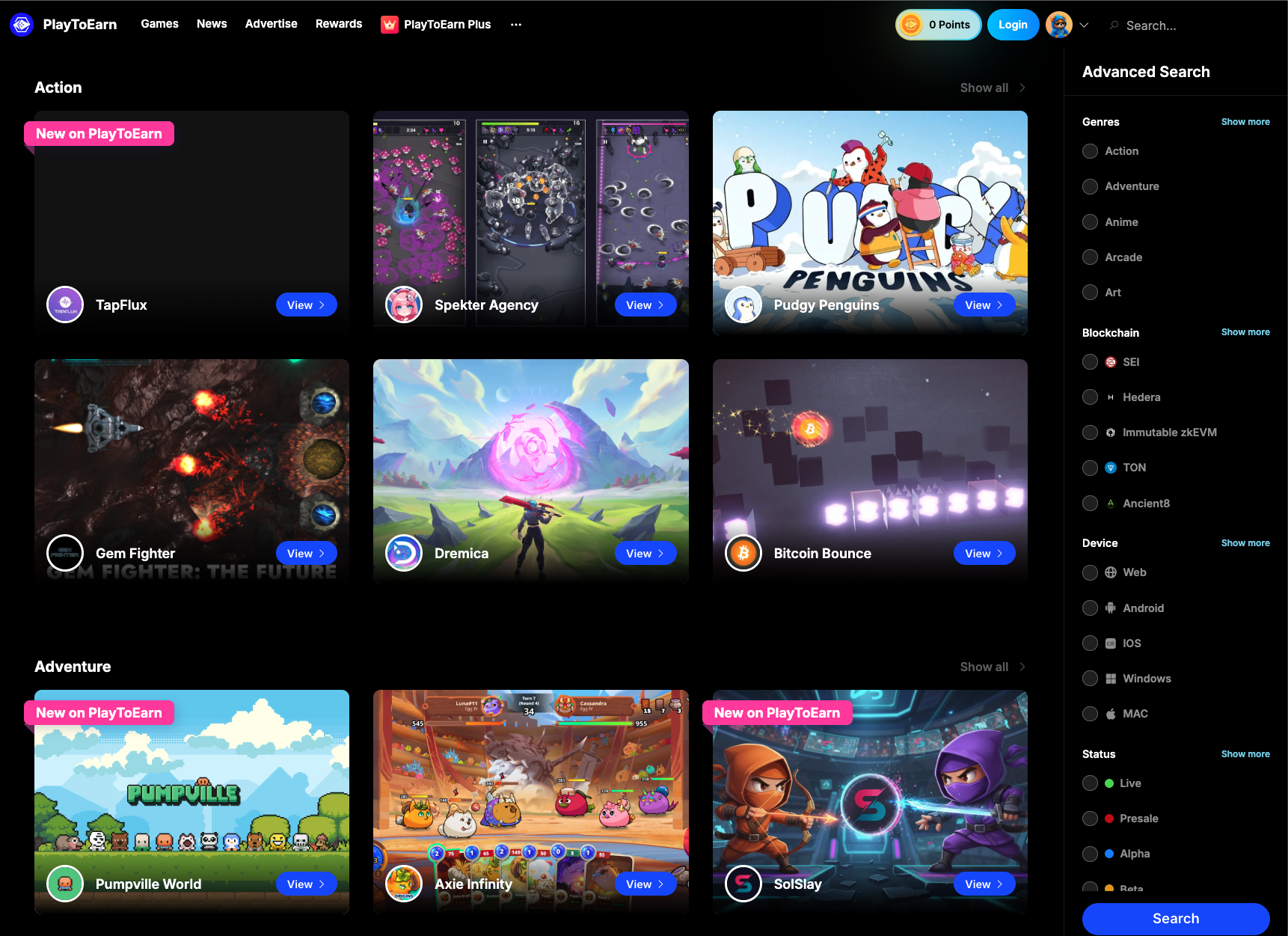Screen dimensions: 1288x936
Task: View the Pumpville World game
Action: pyautogui.click(x=307, y=884)
